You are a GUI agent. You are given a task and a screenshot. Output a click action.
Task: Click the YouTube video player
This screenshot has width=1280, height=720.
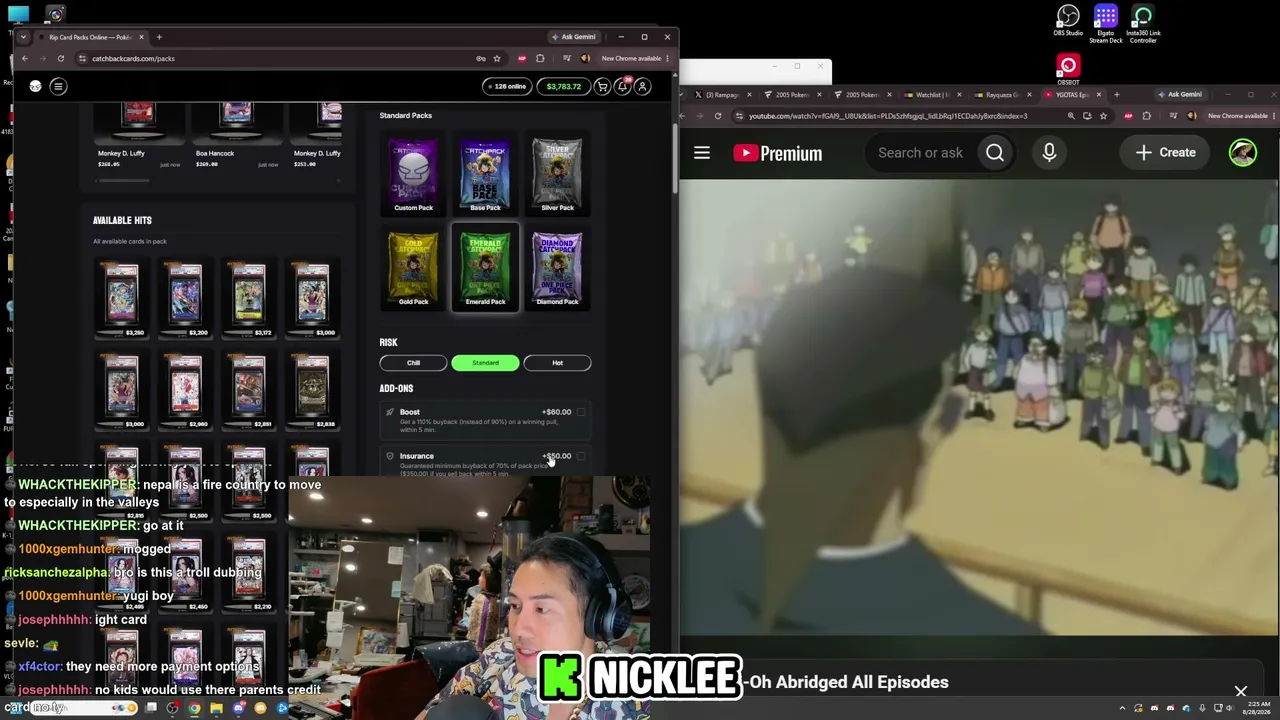click(979, 407)
